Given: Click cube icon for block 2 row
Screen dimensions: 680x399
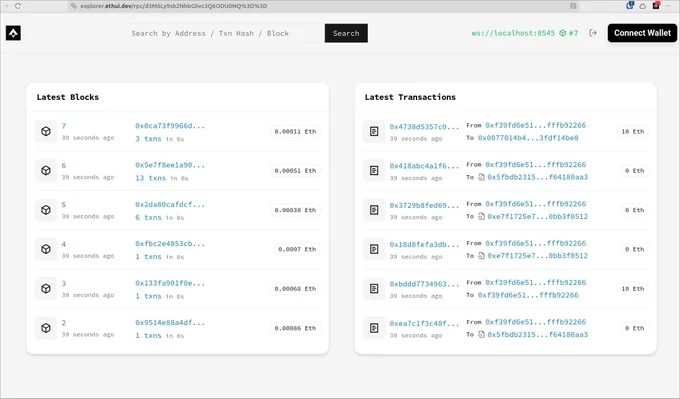Looking at the screenshot, I should click(46, 328).
